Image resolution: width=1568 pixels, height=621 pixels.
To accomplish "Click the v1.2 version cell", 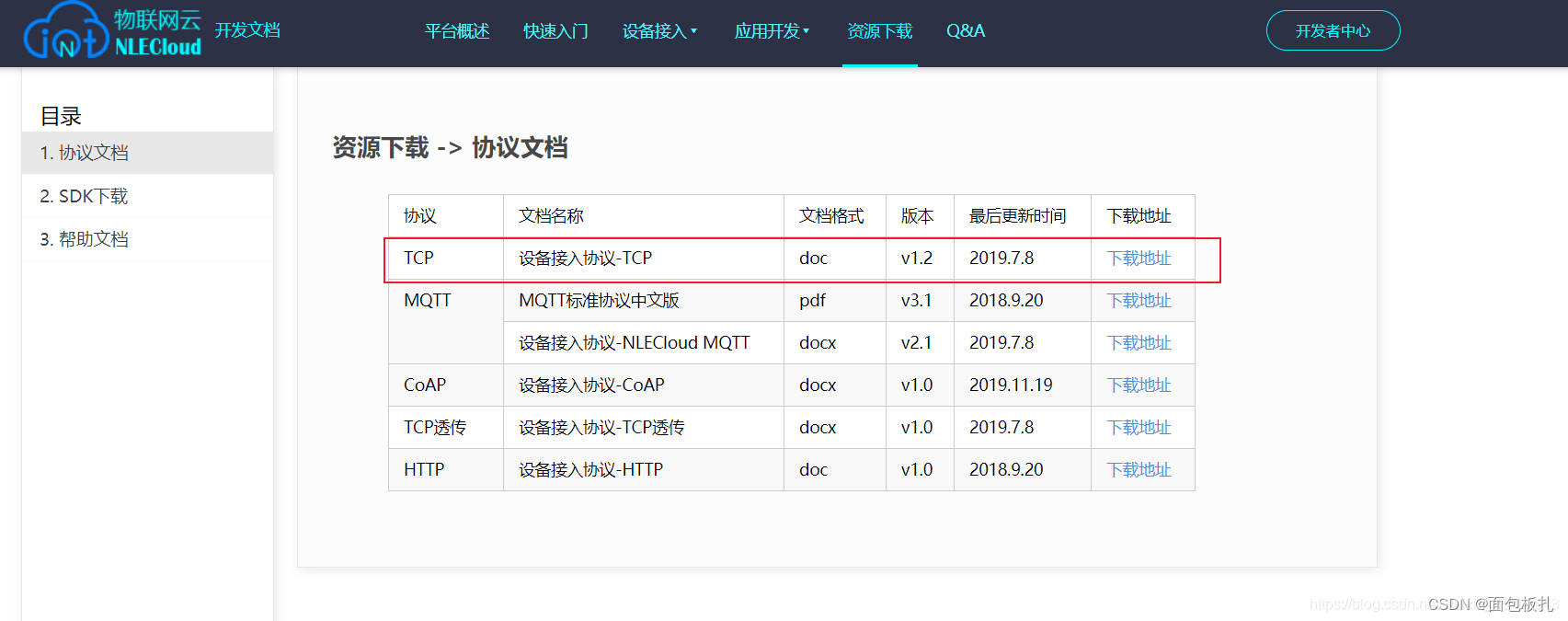I will coord(920,259).
